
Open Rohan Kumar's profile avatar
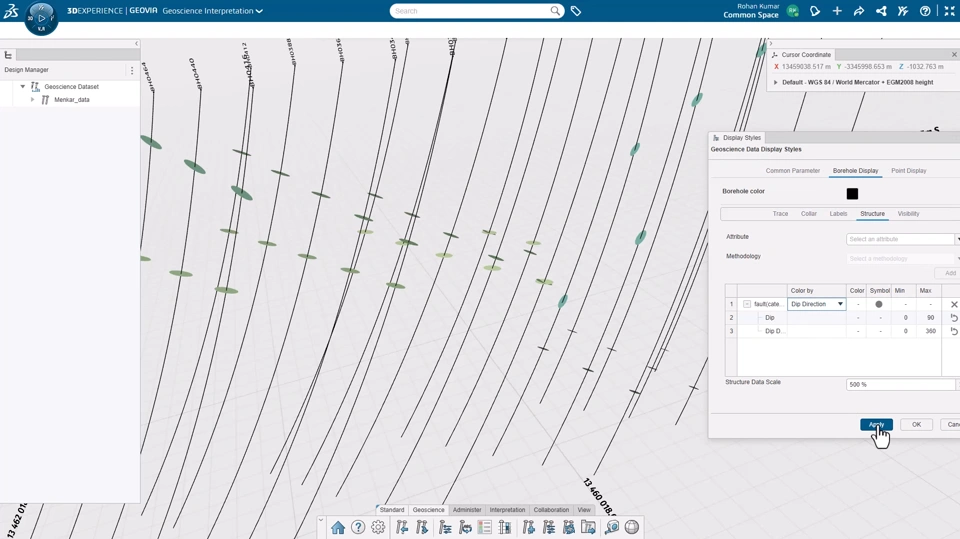click(793, 11)
